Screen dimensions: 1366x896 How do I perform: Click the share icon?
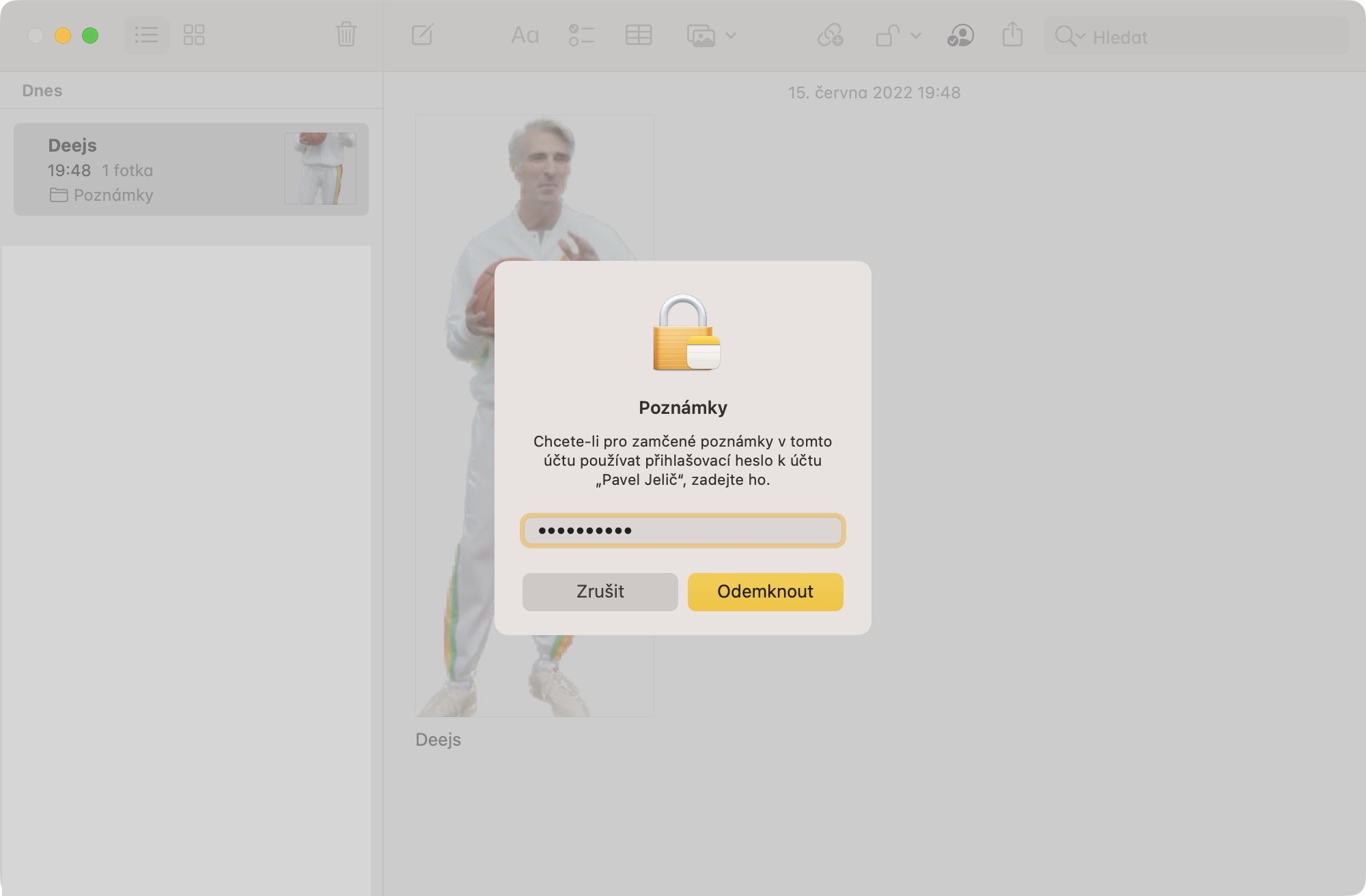[1012, 35]
